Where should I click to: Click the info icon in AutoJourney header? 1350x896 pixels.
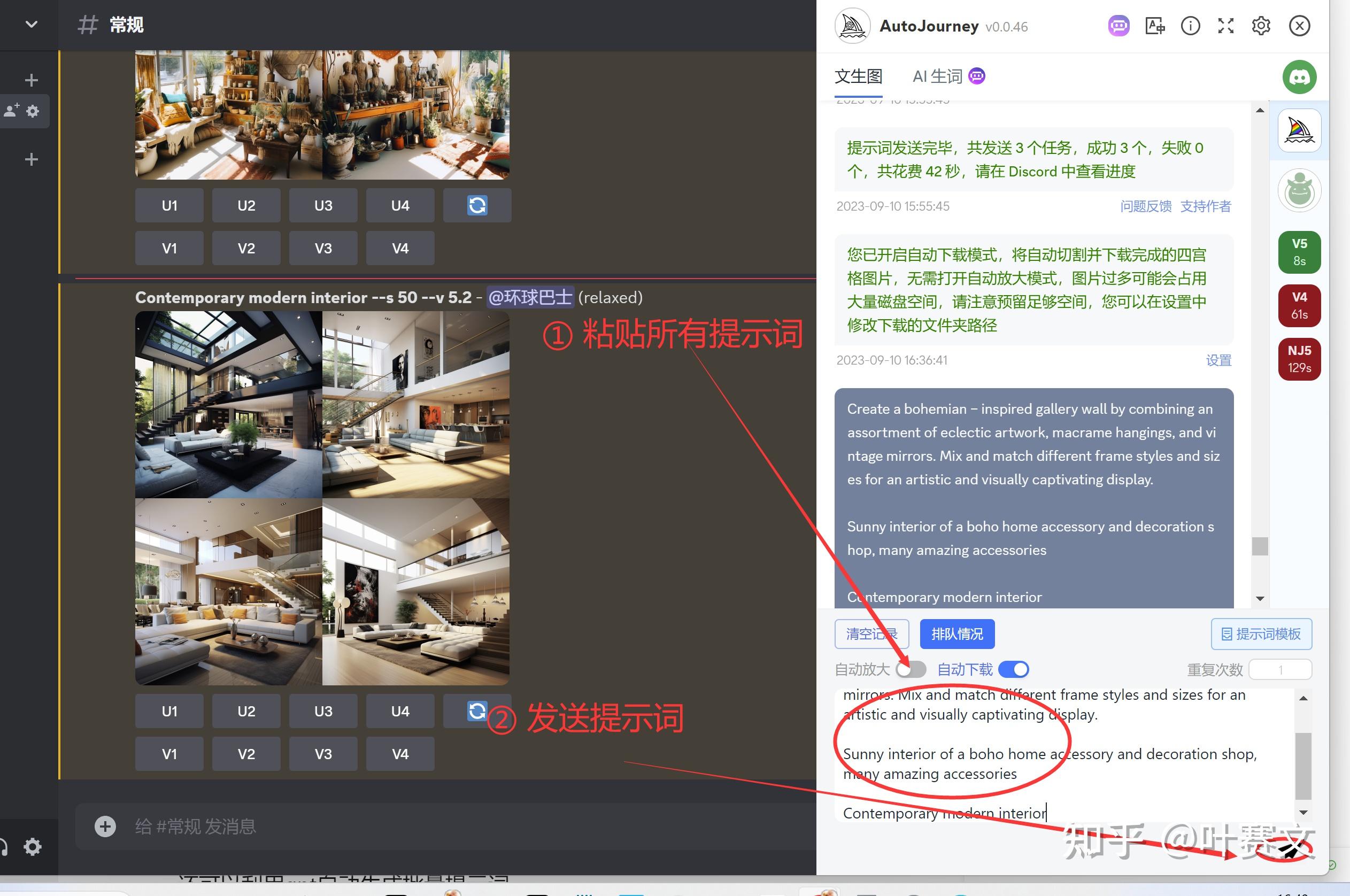point(1190,26)
